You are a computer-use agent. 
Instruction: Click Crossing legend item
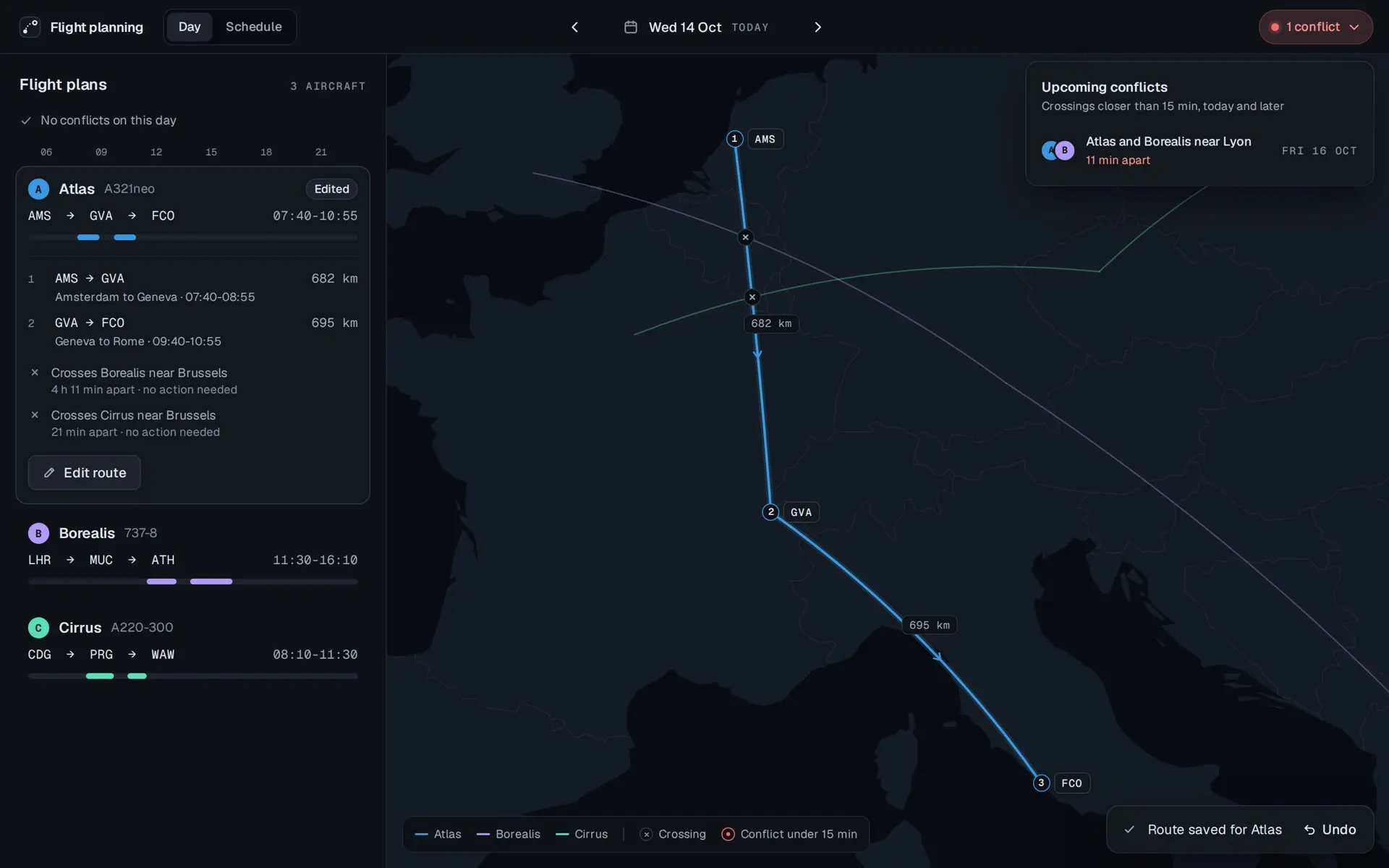[x=673, y=834]
